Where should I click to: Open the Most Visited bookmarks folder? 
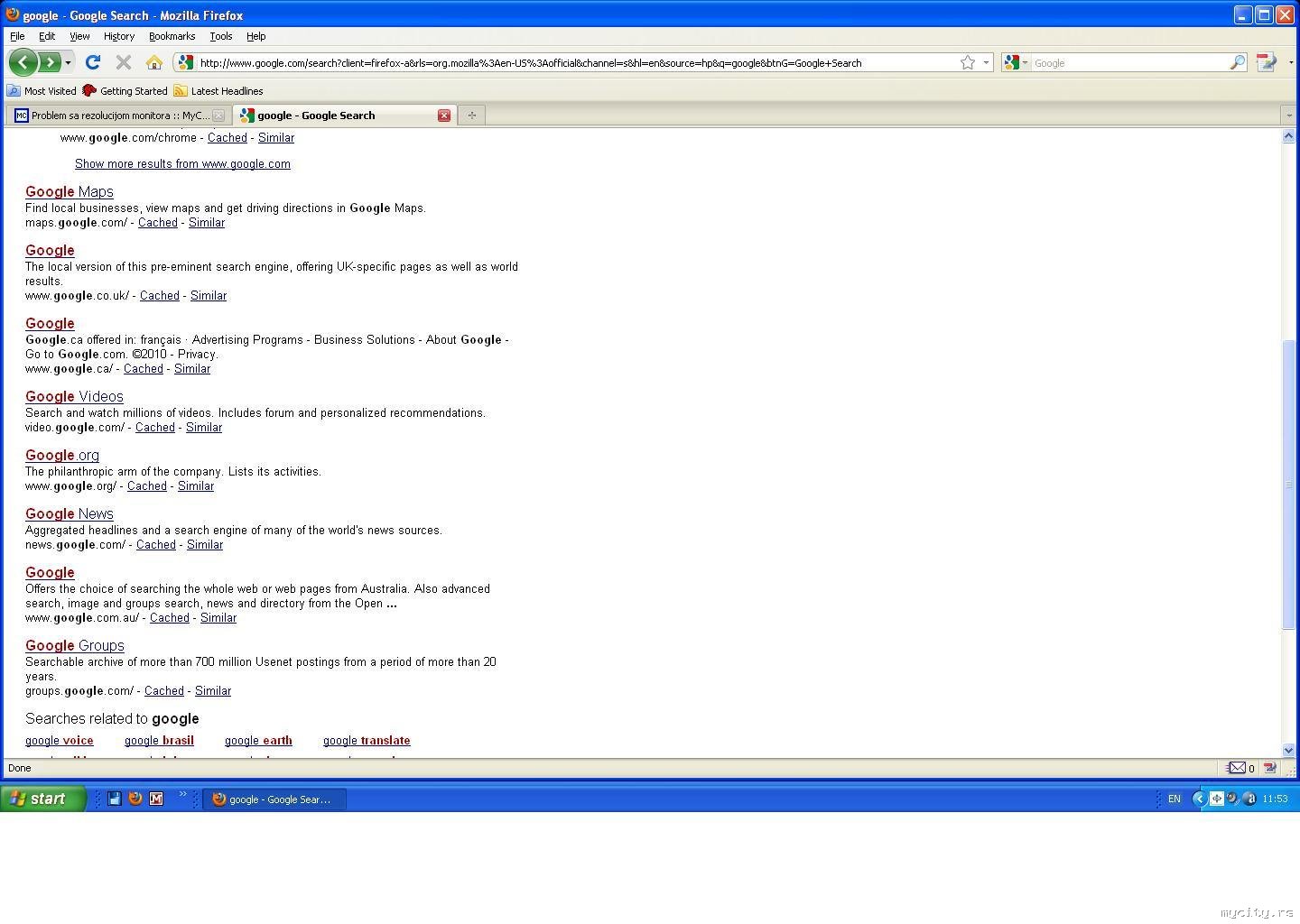point(42,91)
